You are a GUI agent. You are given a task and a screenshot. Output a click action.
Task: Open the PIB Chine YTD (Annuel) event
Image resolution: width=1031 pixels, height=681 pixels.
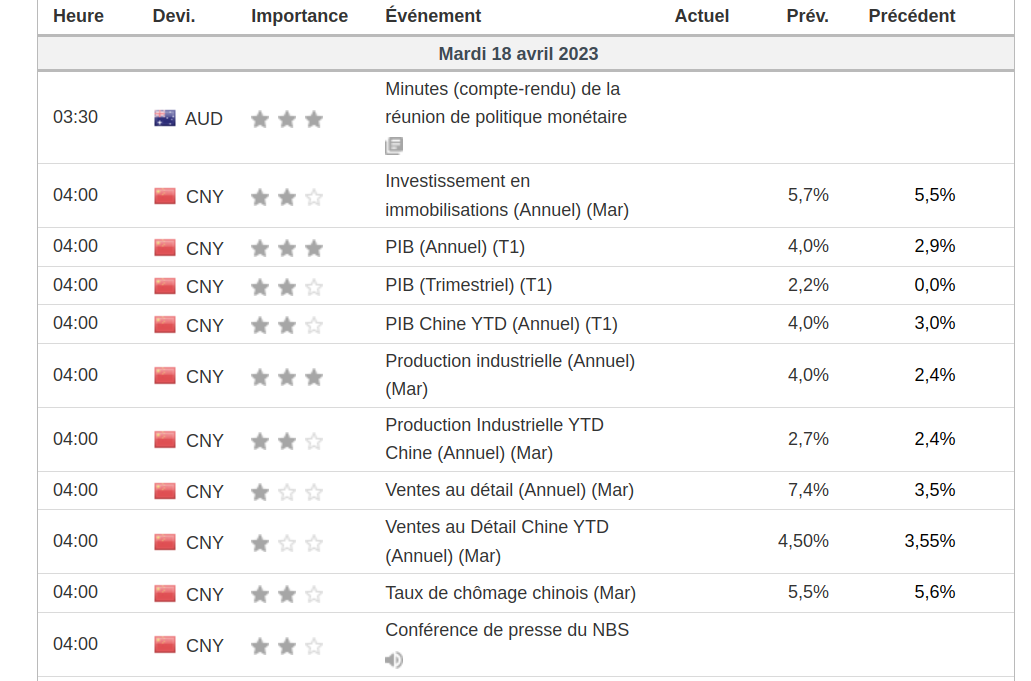pyautogui.click(x=501, y=324)
